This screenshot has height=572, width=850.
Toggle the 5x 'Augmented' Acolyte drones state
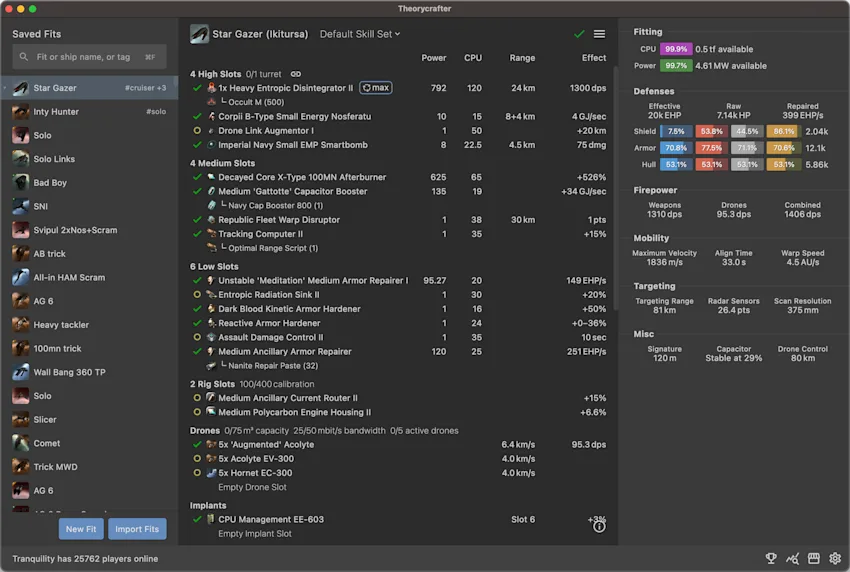197,445
